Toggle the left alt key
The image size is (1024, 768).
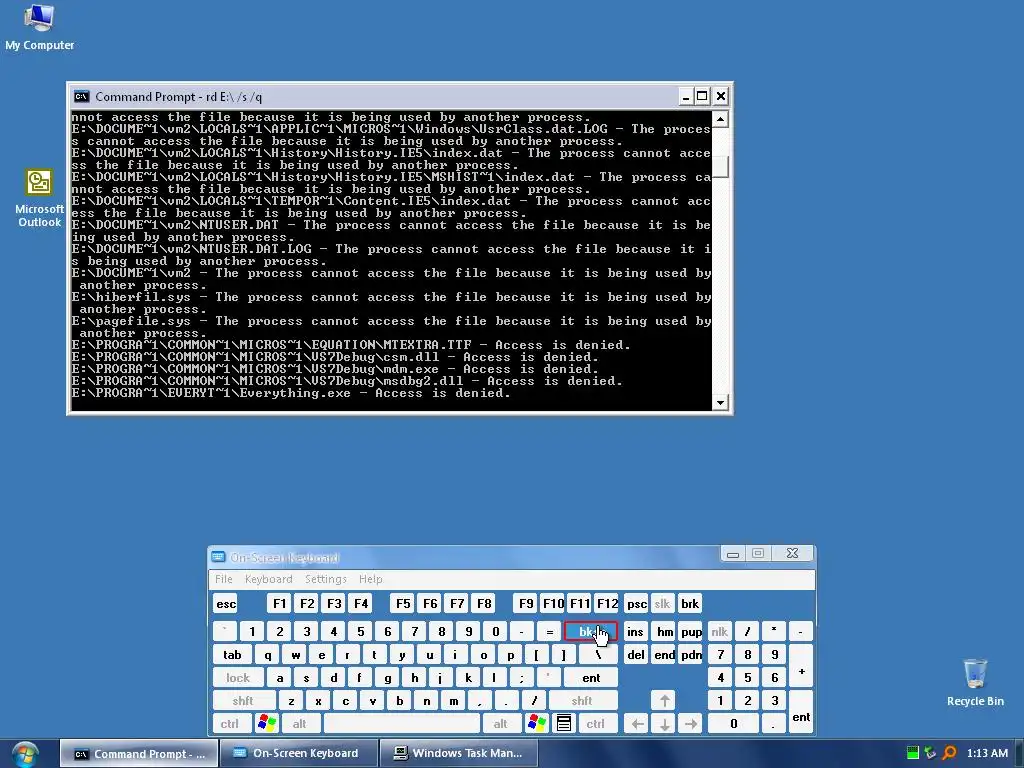(300, 724)
